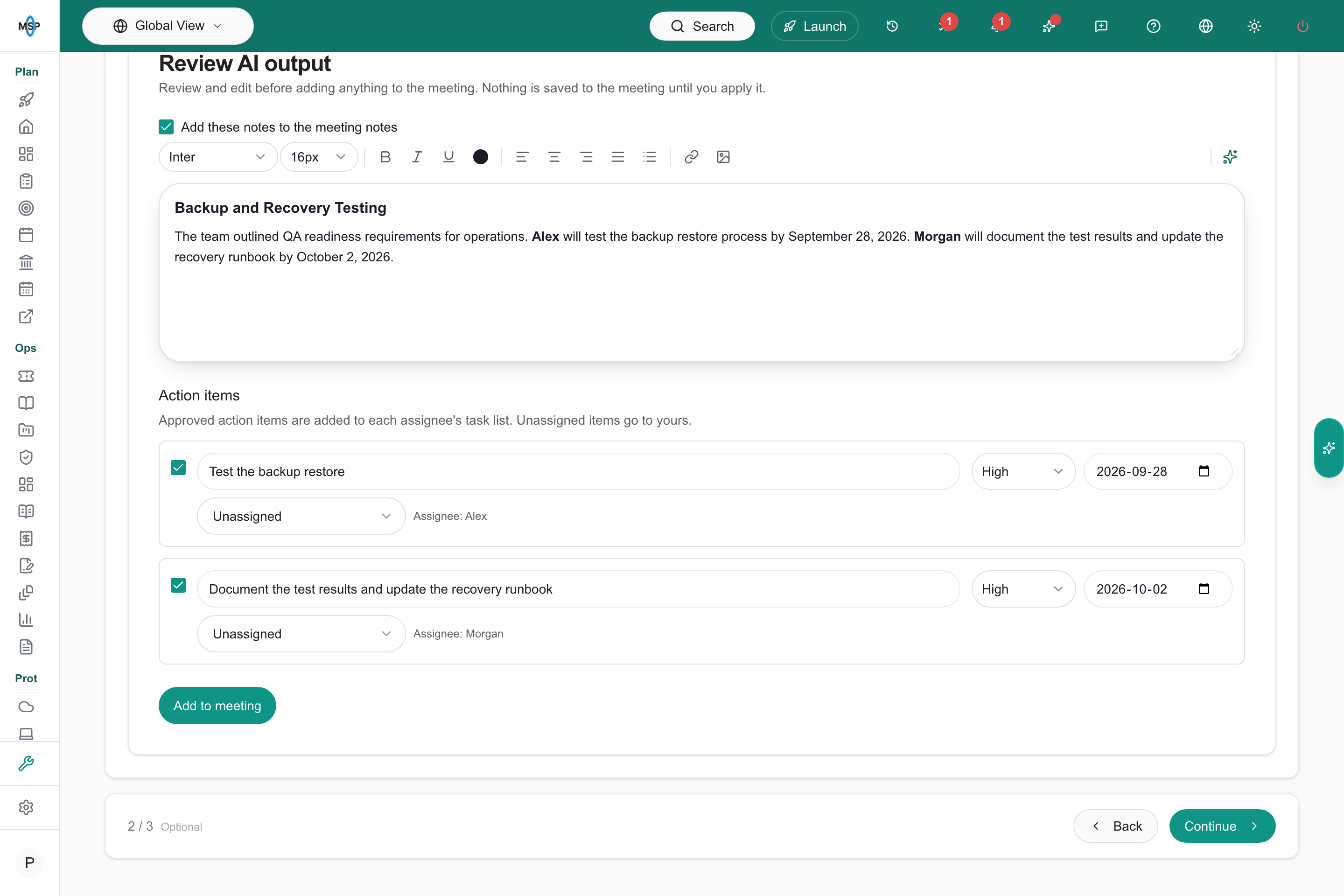Insert a bulleted list
Screen dimensions: 1344x896
[x=650, y=157]
